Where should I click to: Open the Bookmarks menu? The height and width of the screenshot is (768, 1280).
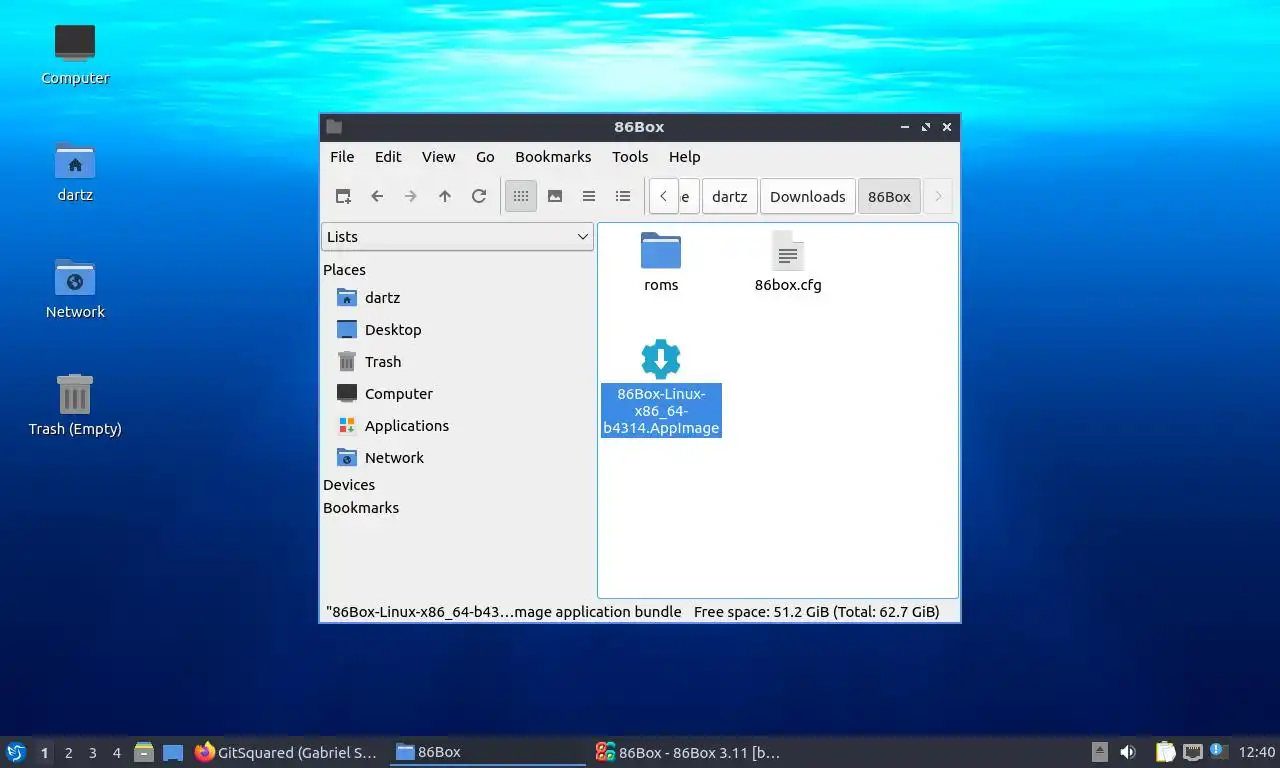click(x=553, y=157)
